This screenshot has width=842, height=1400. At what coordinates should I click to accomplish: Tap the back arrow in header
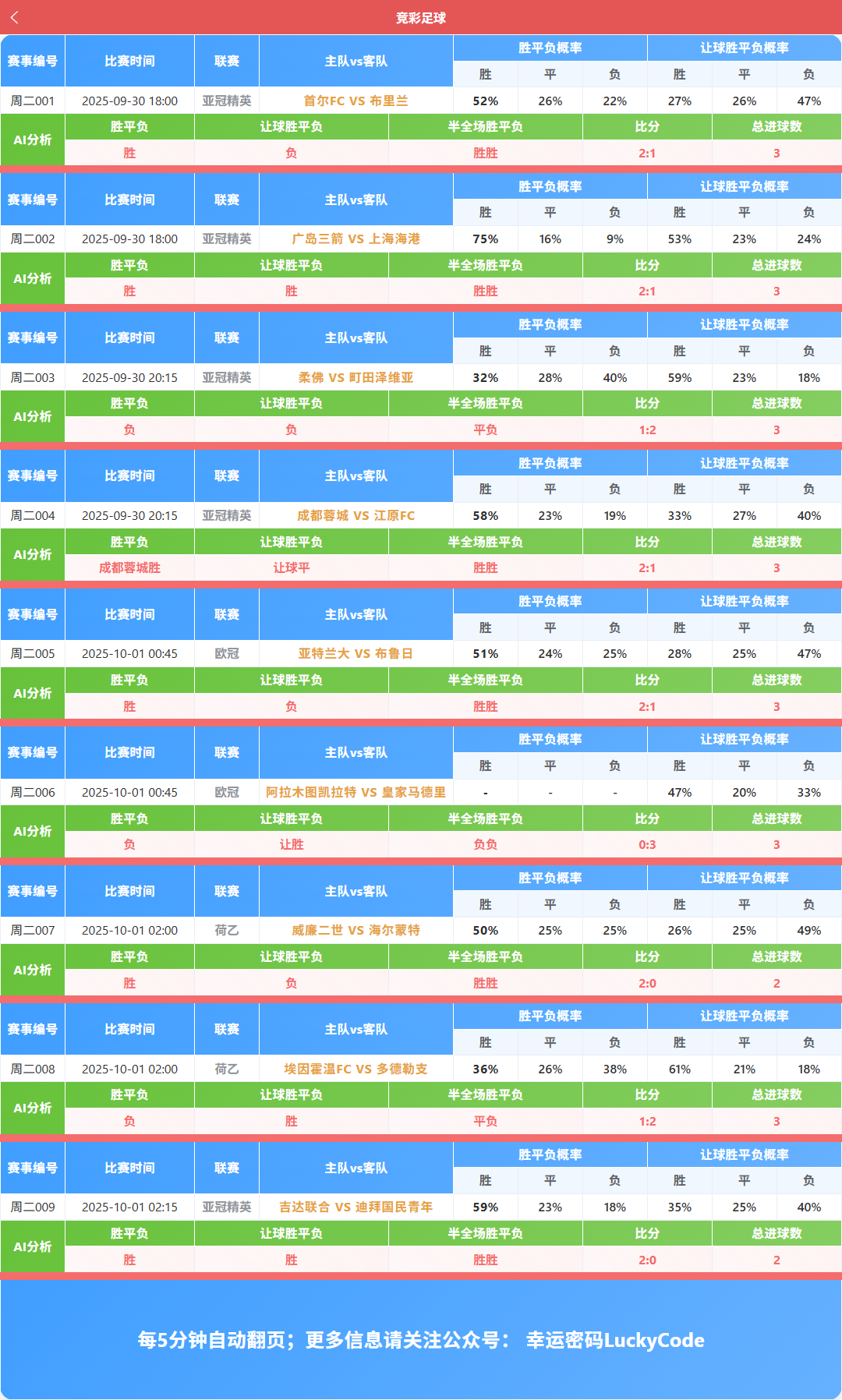point(15,17)
